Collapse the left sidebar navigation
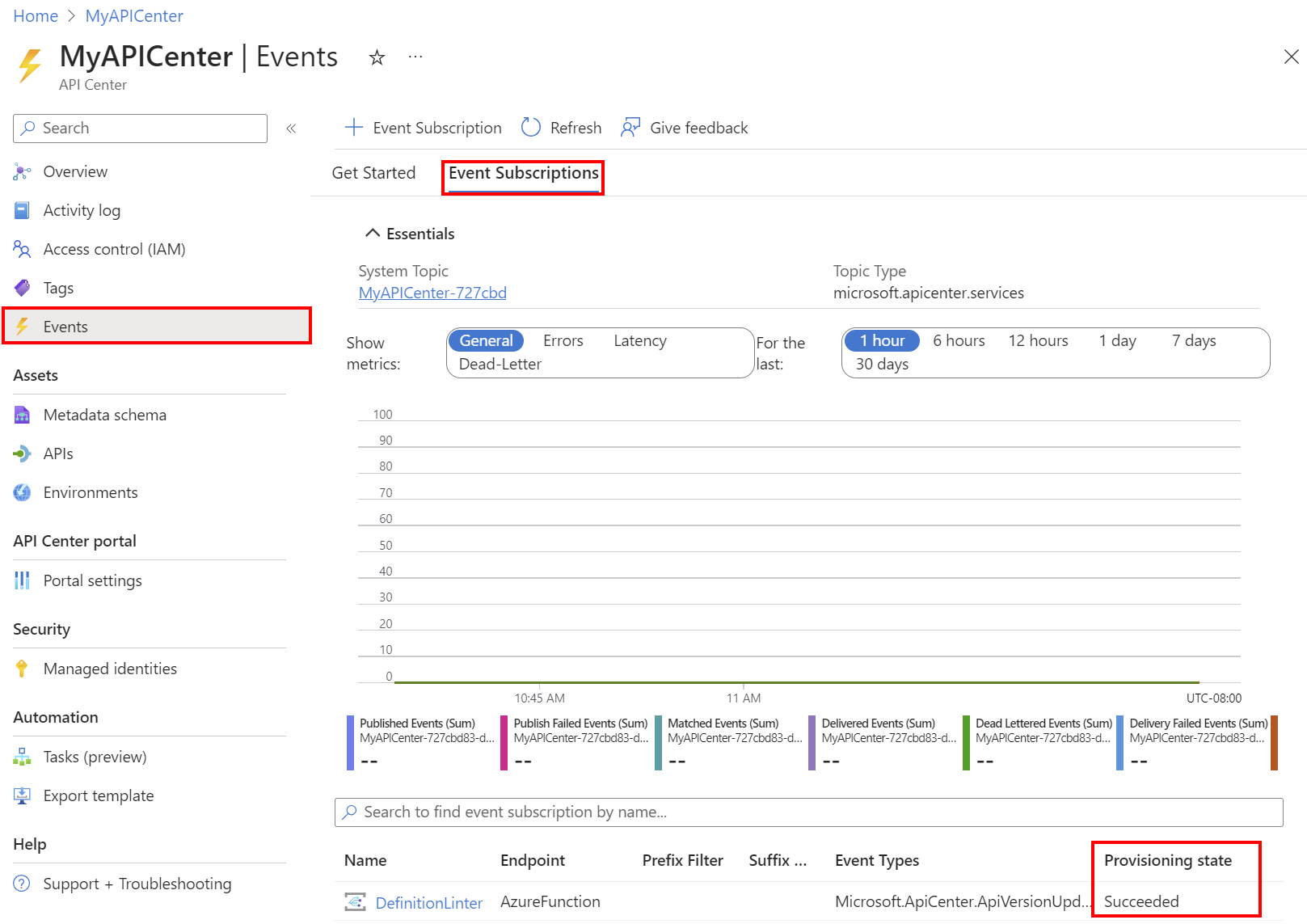The image size is (1307, 924). click(291, 128)
